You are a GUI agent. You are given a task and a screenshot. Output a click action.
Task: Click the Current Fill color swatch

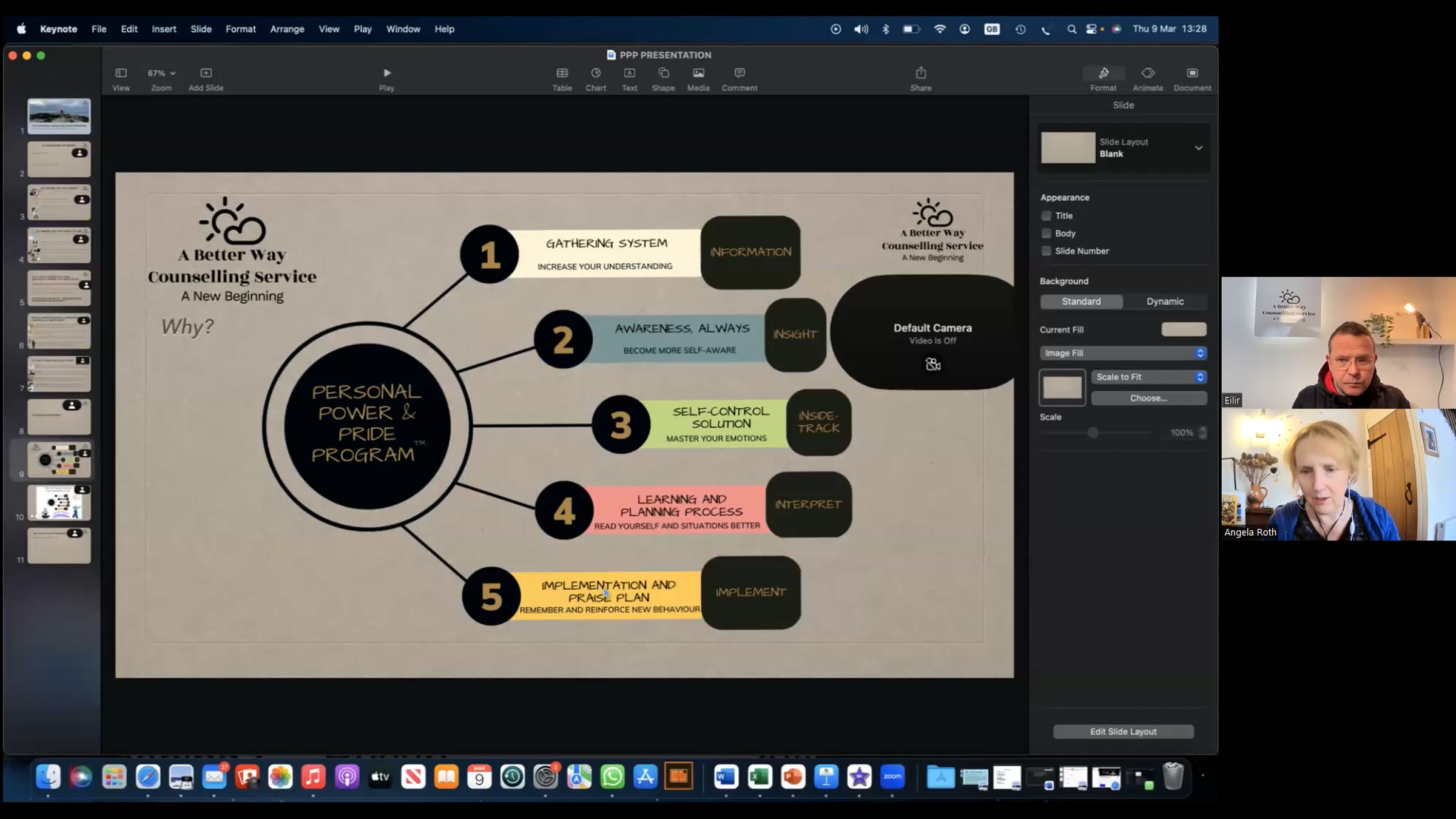tap(1183, 329)
